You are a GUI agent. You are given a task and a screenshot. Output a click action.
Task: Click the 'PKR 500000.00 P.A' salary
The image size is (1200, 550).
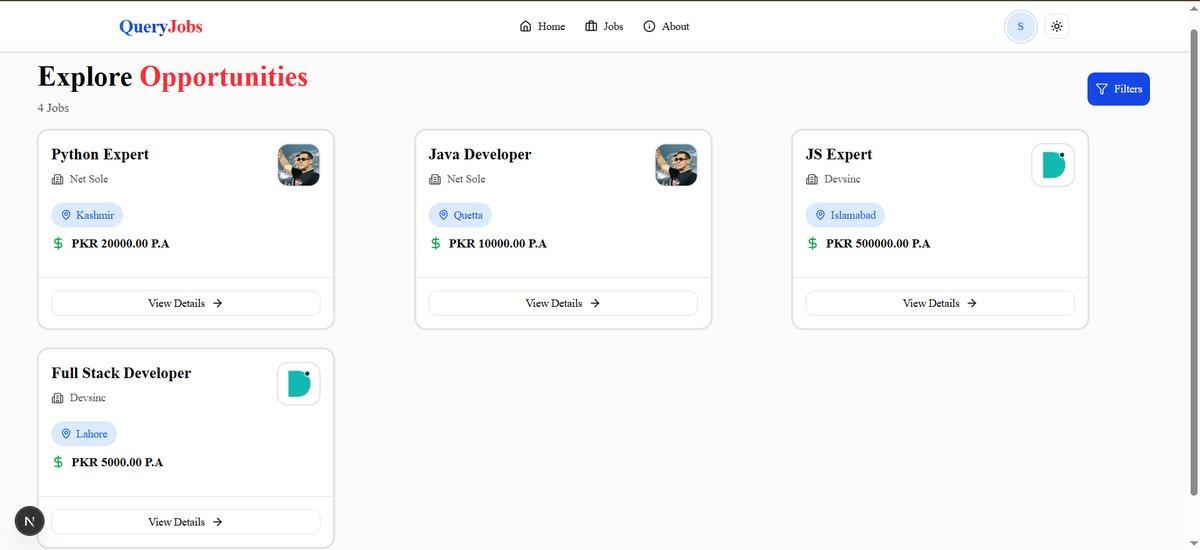pyautogui.click(x=878, y=243)
